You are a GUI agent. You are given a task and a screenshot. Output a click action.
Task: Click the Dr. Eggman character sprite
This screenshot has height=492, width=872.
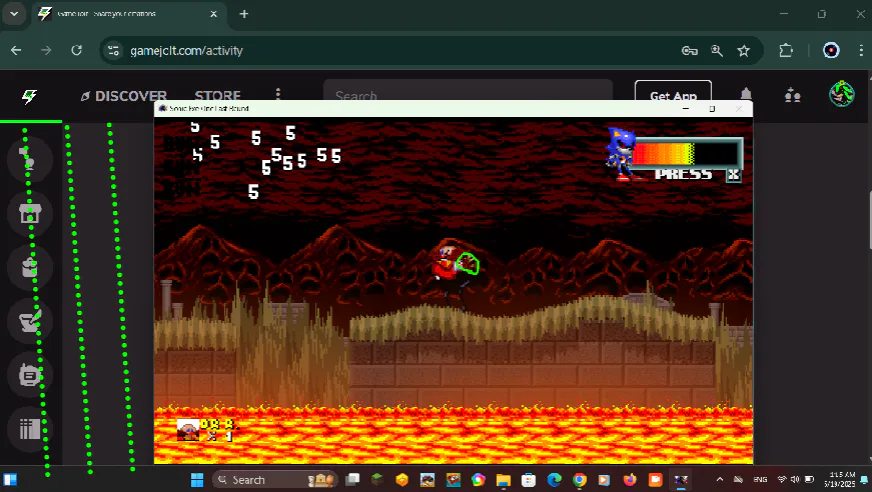coord(452,272)
